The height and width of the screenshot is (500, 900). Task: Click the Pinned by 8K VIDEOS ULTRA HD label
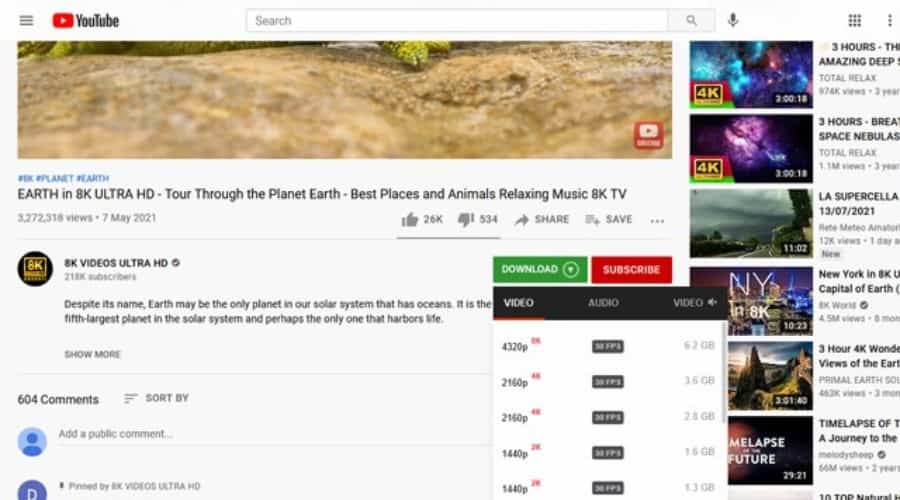coord(134,486)
